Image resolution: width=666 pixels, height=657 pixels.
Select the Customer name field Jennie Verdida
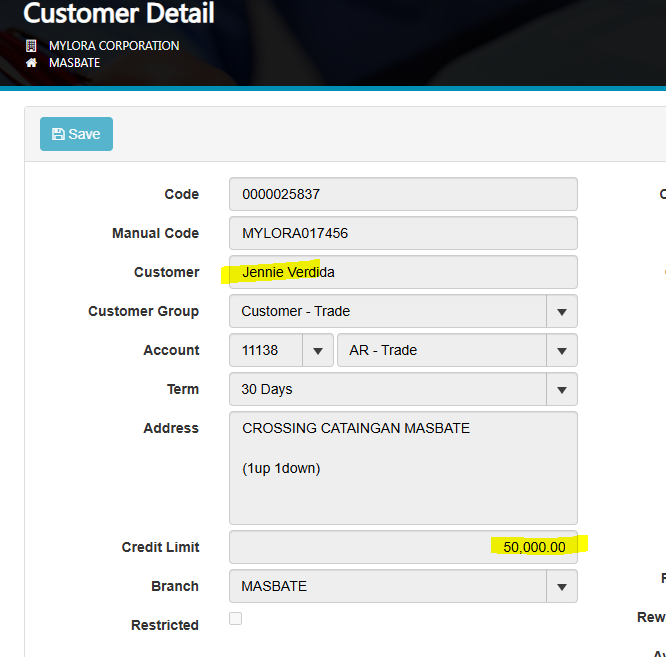[403, 272]
